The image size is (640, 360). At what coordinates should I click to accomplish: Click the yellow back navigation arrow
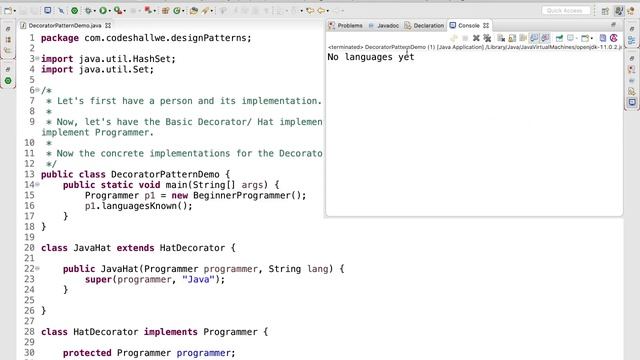[x=310, y=11]
